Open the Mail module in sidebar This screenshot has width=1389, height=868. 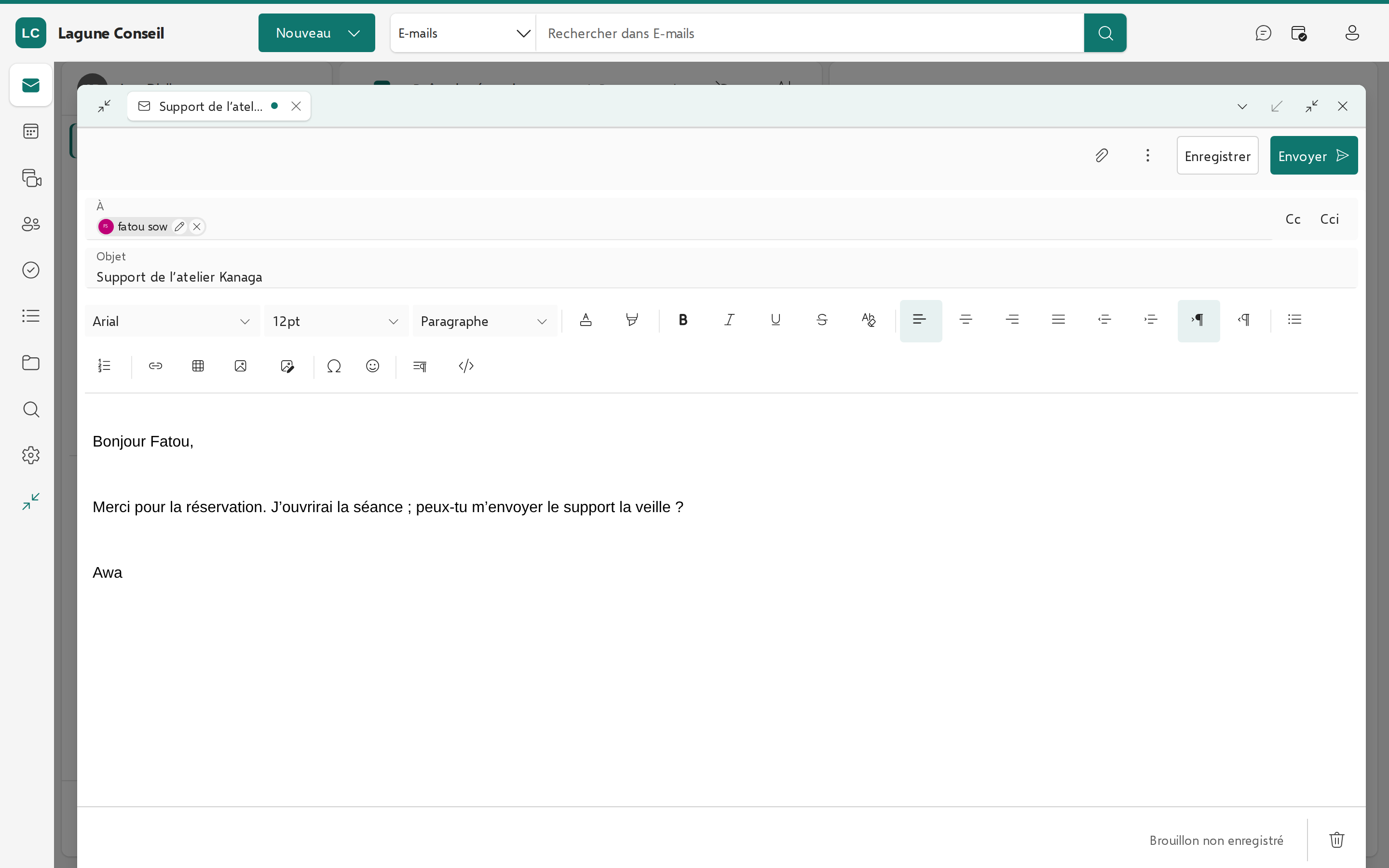click(31, 85)
